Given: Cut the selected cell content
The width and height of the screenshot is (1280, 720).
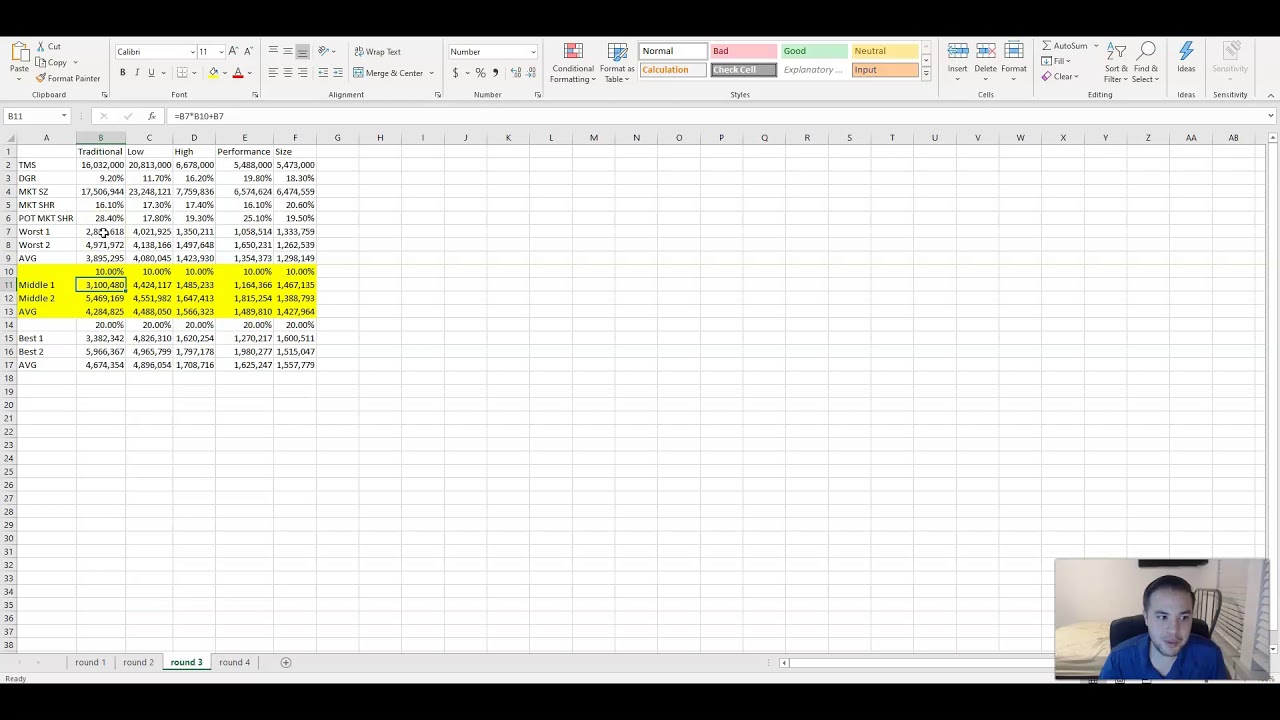Looking at the screenshot, I should (x=48, y=47).
